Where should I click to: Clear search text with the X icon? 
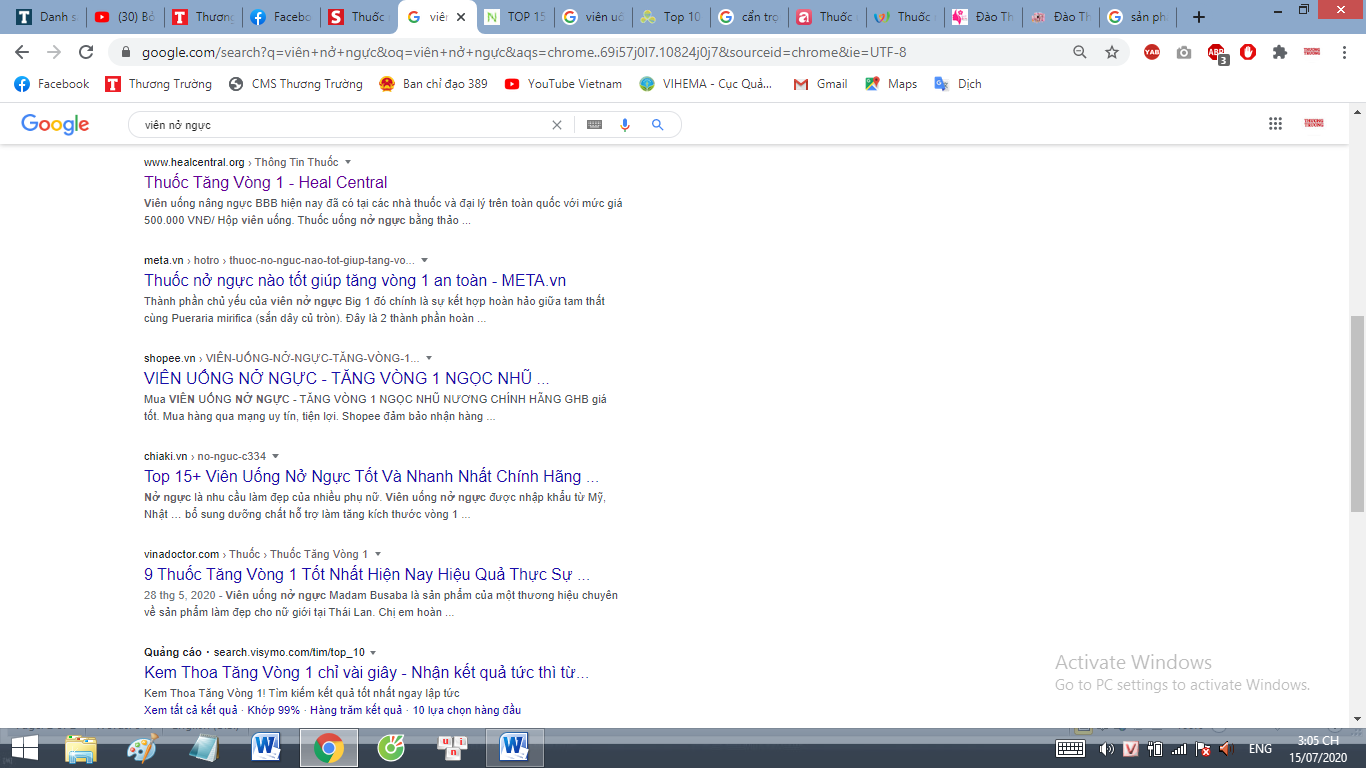coord(557,125)
